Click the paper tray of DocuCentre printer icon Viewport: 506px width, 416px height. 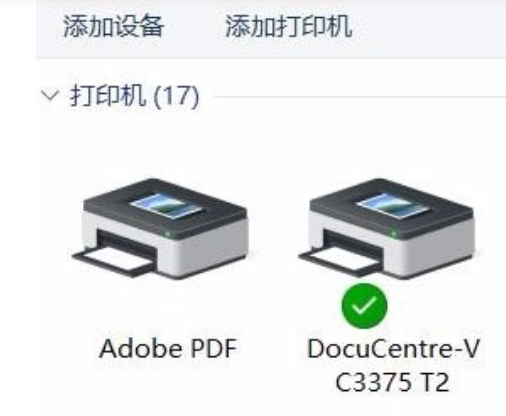339,260
